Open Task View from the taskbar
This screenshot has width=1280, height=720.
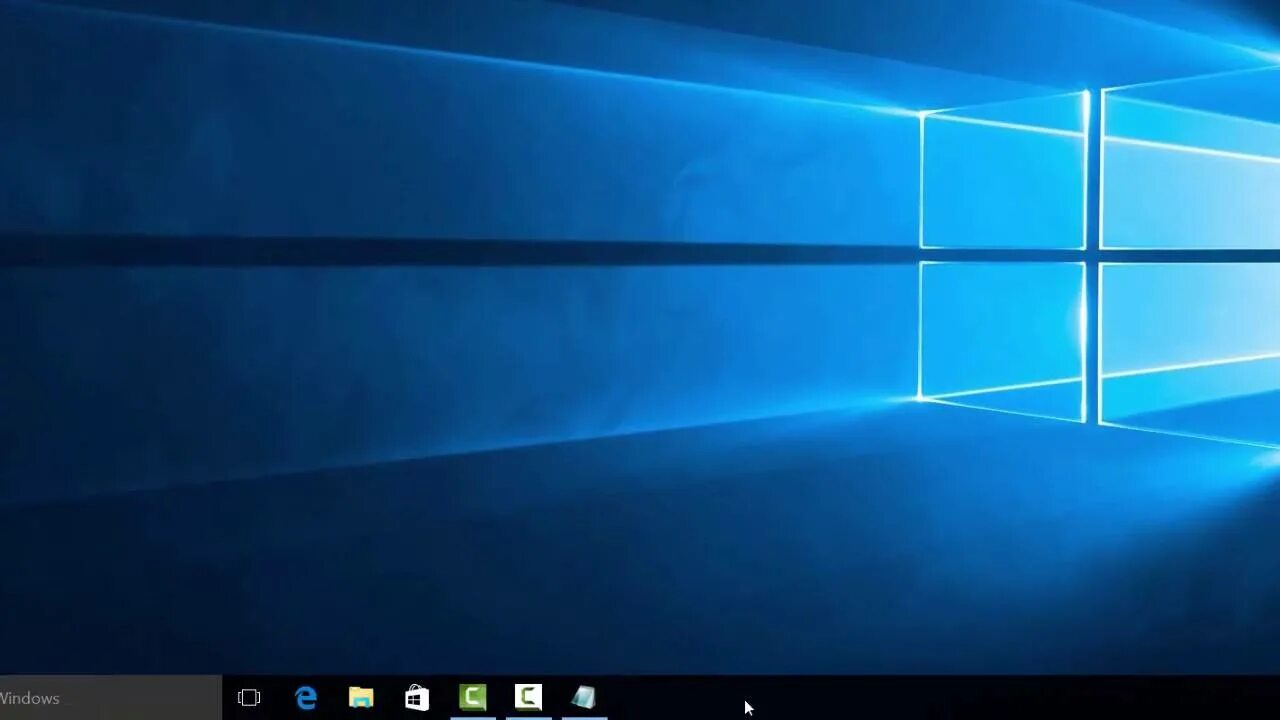point(249,698)
